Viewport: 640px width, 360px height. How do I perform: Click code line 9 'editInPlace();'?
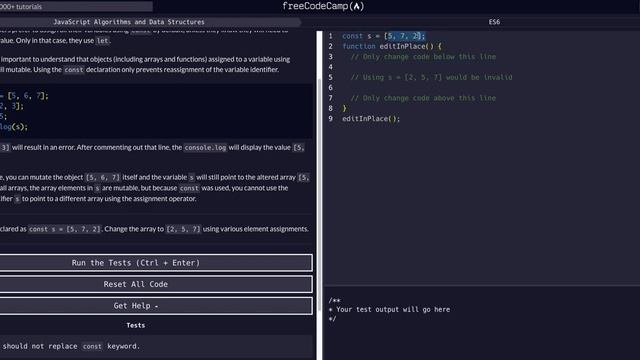[x=371, y=119]
